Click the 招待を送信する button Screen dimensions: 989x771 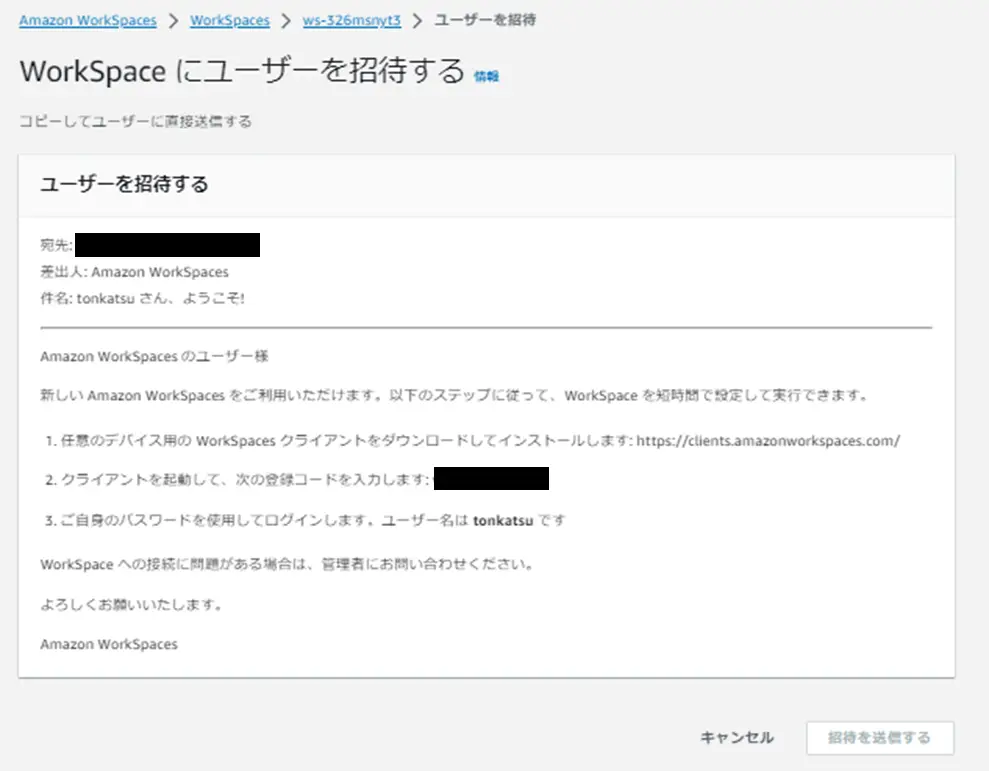pyautogui.click(x=880, y=738)
